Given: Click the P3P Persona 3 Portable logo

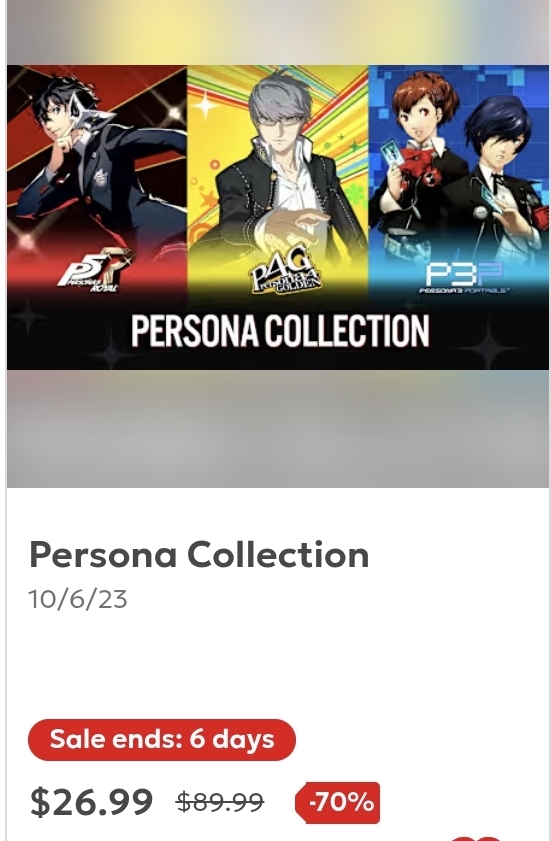Looking at the screenshot, I should click(464, 277).
